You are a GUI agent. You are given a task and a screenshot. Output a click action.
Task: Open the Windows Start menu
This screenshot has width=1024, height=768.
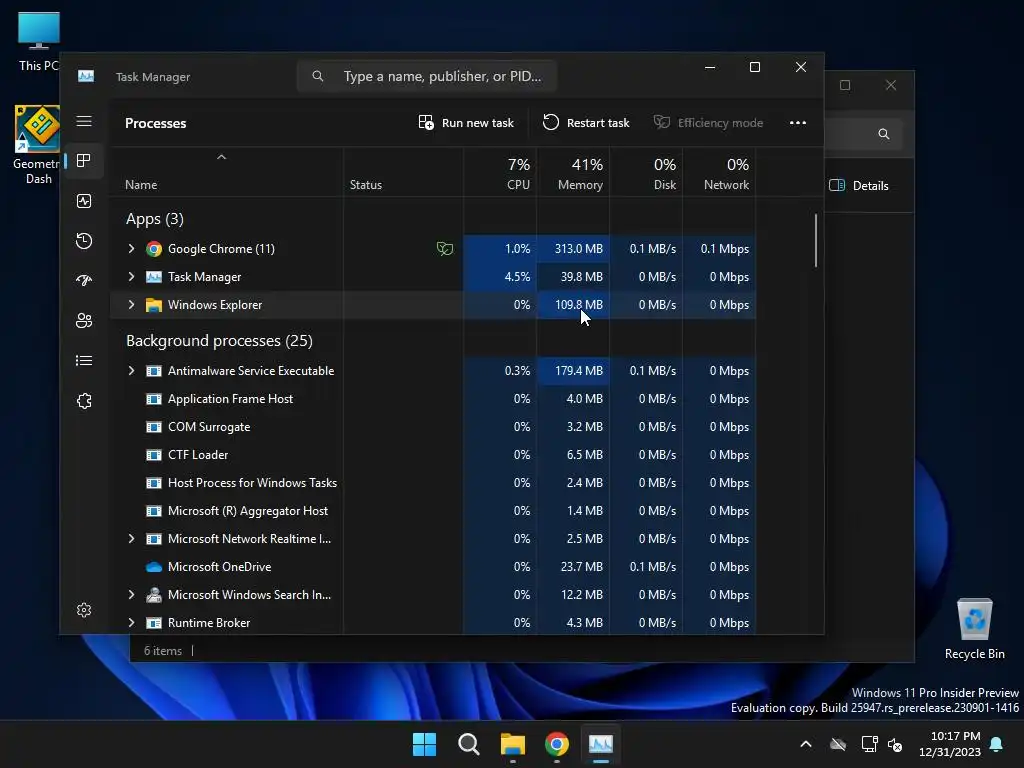pos(424,744)
